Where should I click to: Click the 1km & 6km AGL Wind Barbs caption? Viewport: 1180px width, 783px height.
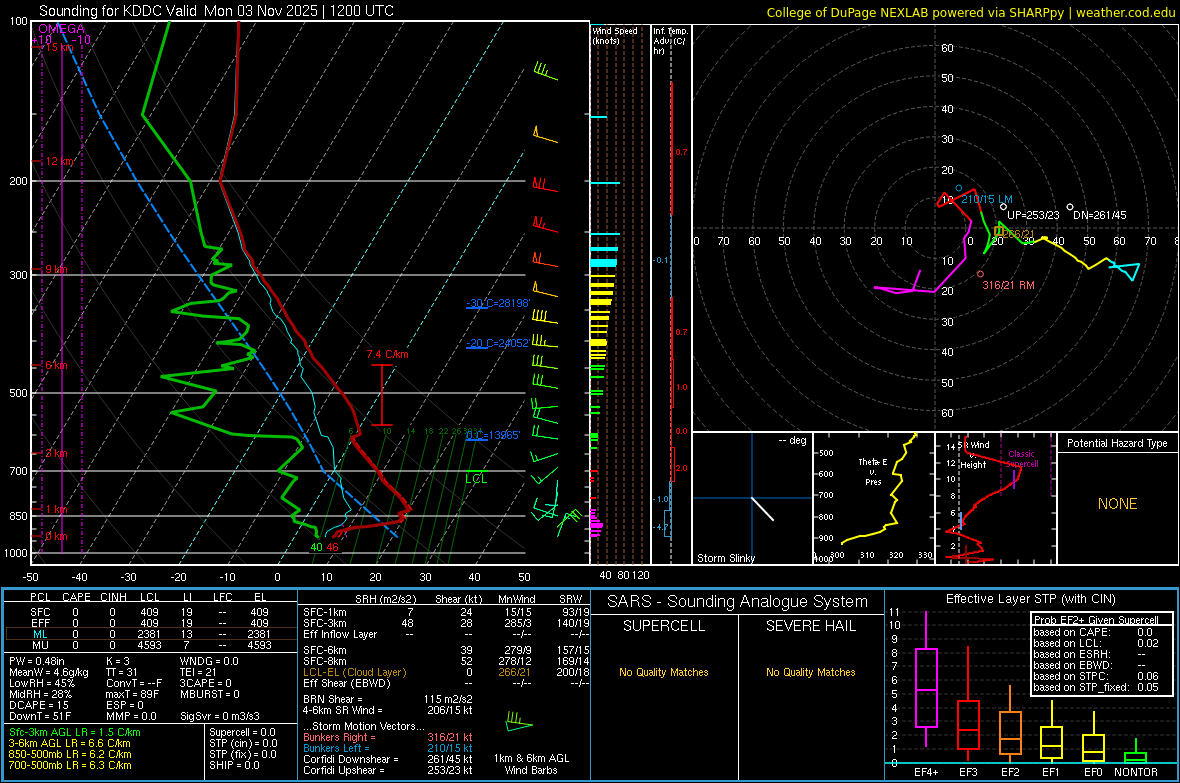[x=531, y=764]
